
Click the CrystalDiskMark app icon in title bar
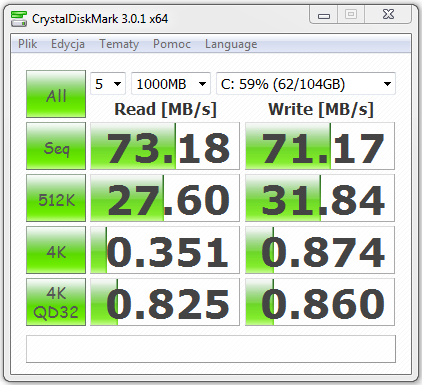pyautogui.click(x=19, y=19)
